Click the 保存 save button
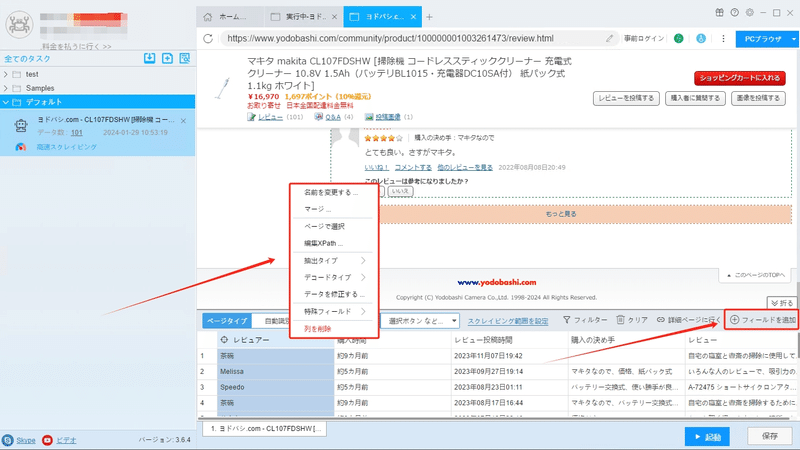 769,436
